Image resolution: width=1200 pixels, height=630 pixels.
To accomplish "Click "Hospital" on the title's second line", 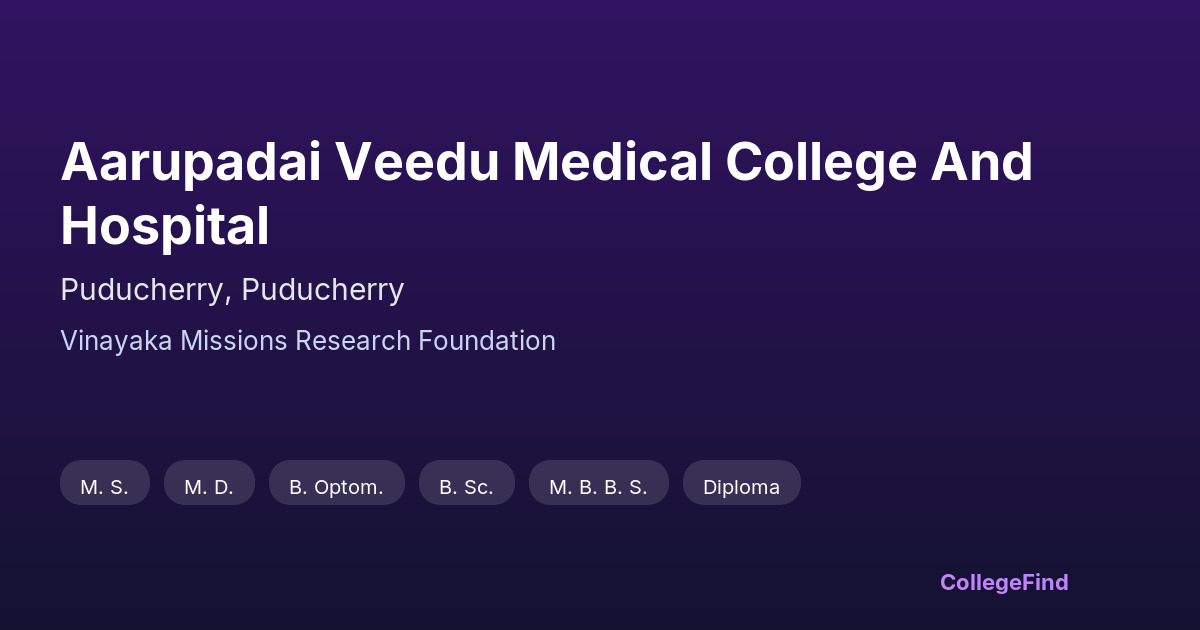I will 165,226.
